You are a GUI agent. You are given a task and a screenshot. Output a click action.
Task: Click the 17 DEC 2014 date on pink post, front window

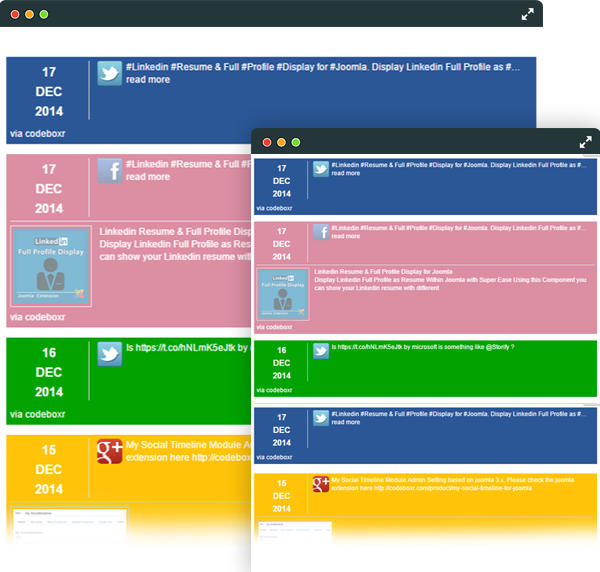click(282, 244)
